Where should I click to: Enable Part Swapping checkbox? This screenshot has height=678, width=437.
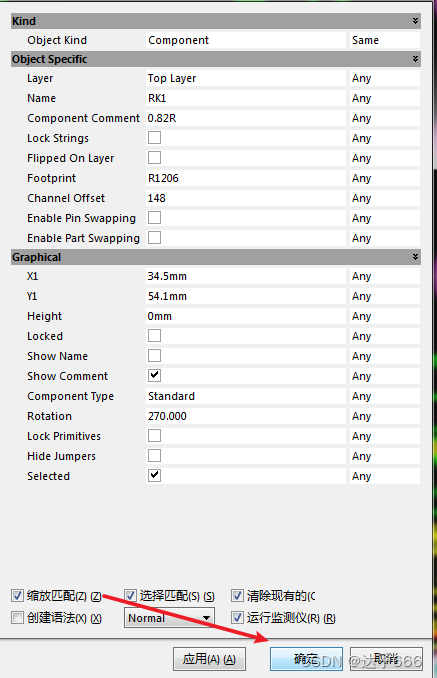(154, 237)
